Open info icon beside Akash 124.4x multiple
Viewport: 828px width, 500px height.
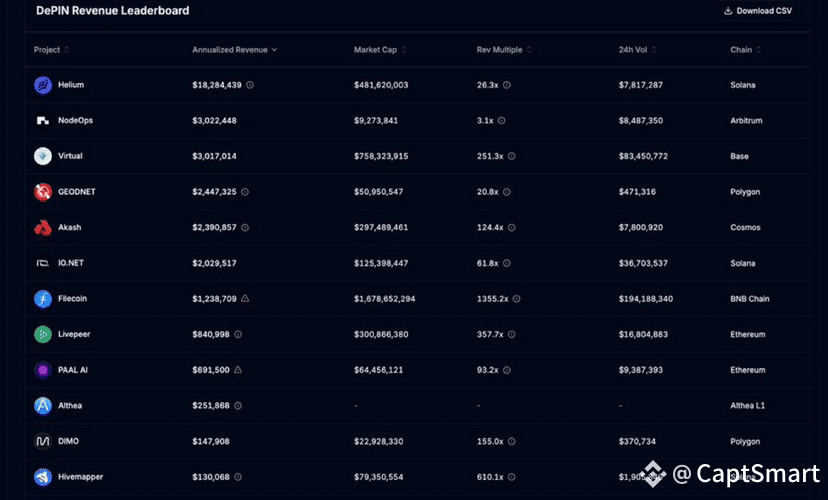pos(512,228)
